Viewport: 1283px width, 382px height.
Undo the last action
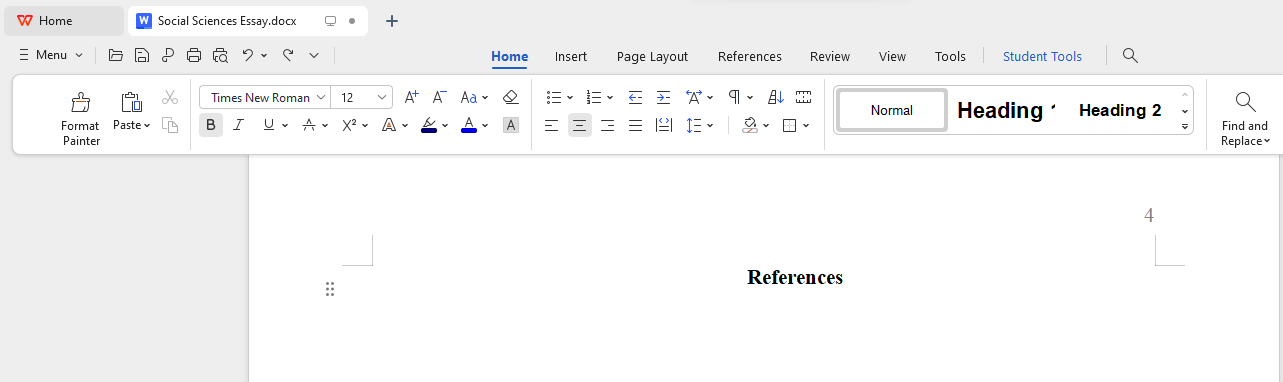(248, 56)
